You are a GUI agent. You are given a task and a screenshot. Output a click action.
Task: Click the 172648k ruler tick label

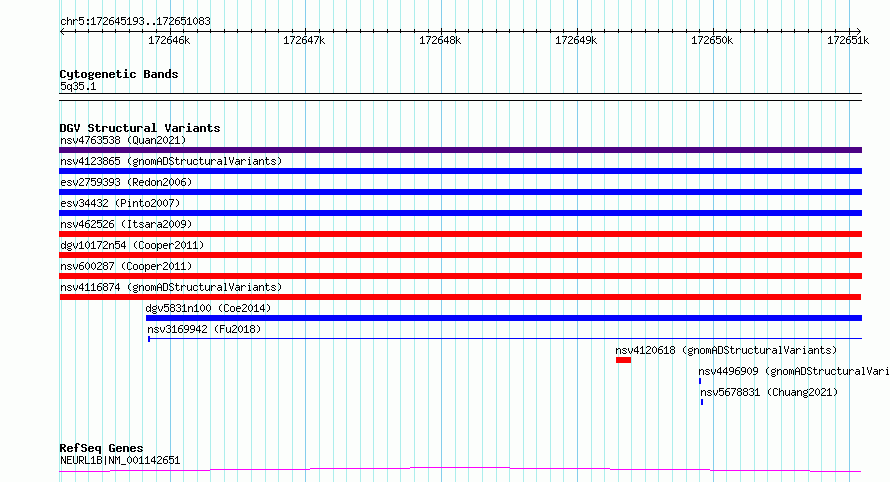click(x=440, y=40)
